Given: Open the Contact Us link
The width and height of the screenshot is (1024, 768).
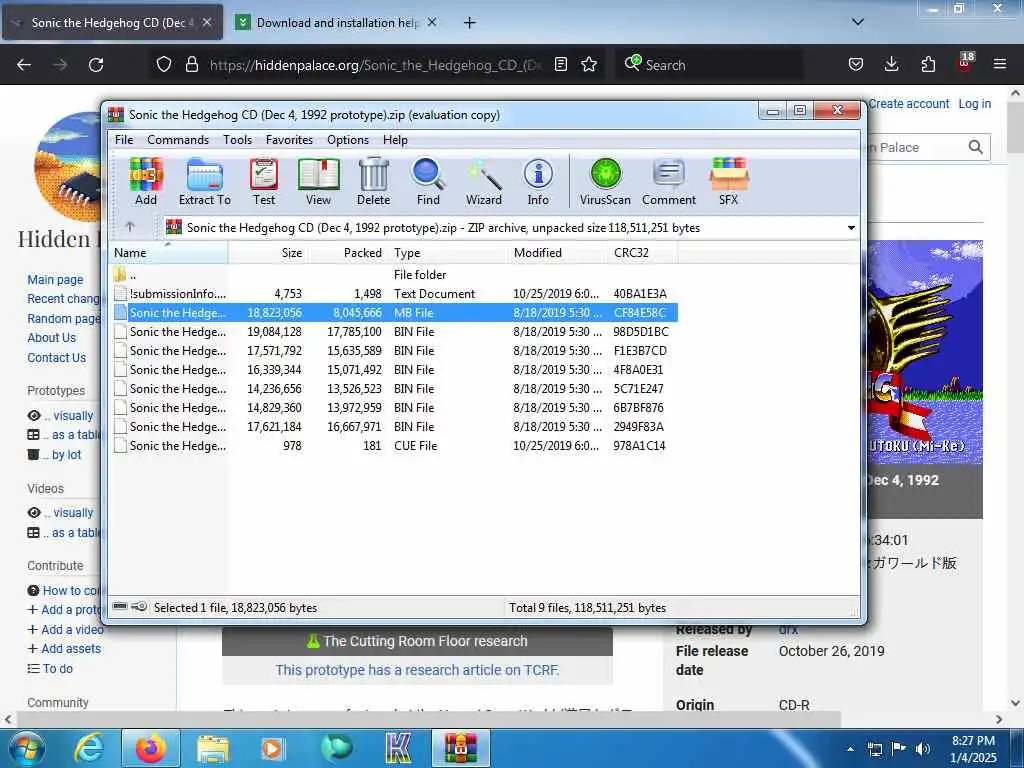Looking at the screenshot, I should (x=56, y=357).
